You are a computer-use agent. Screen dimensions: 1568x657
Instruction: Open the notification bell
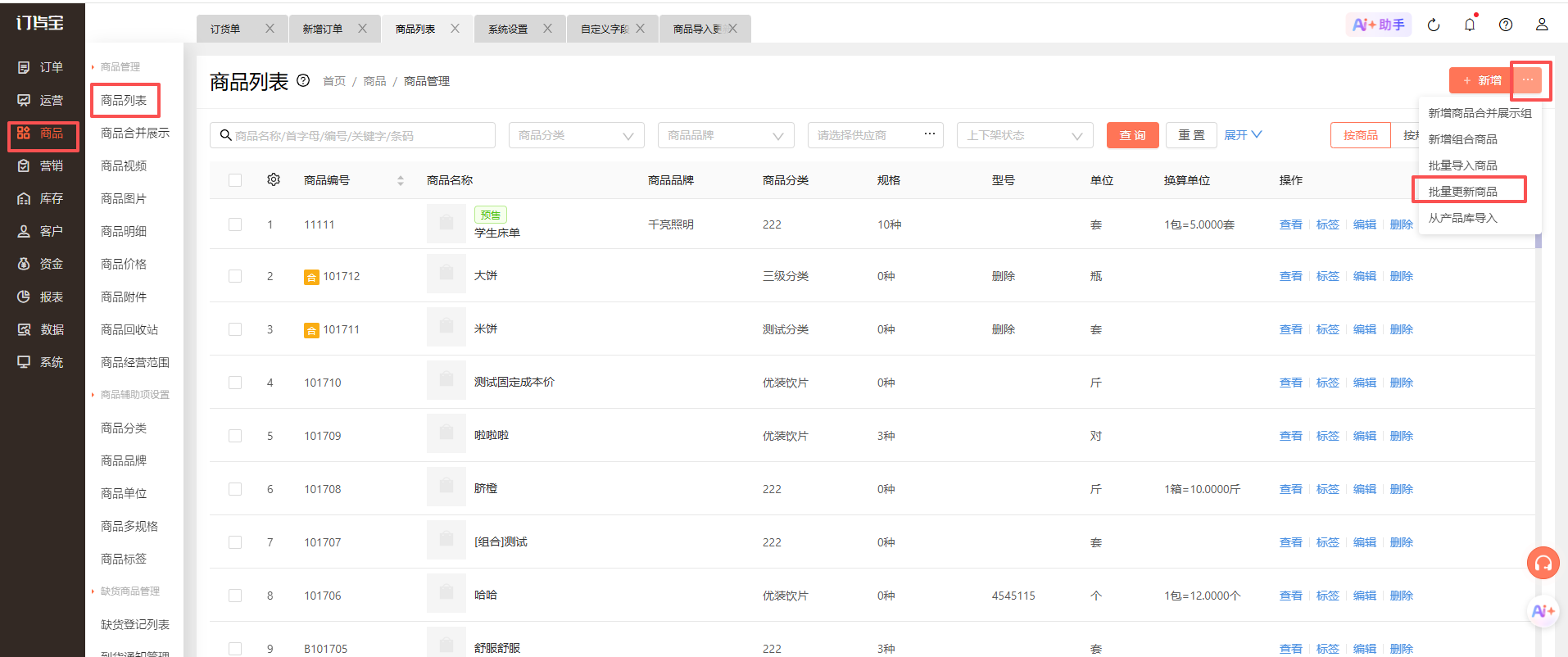tap(1470, 25)
